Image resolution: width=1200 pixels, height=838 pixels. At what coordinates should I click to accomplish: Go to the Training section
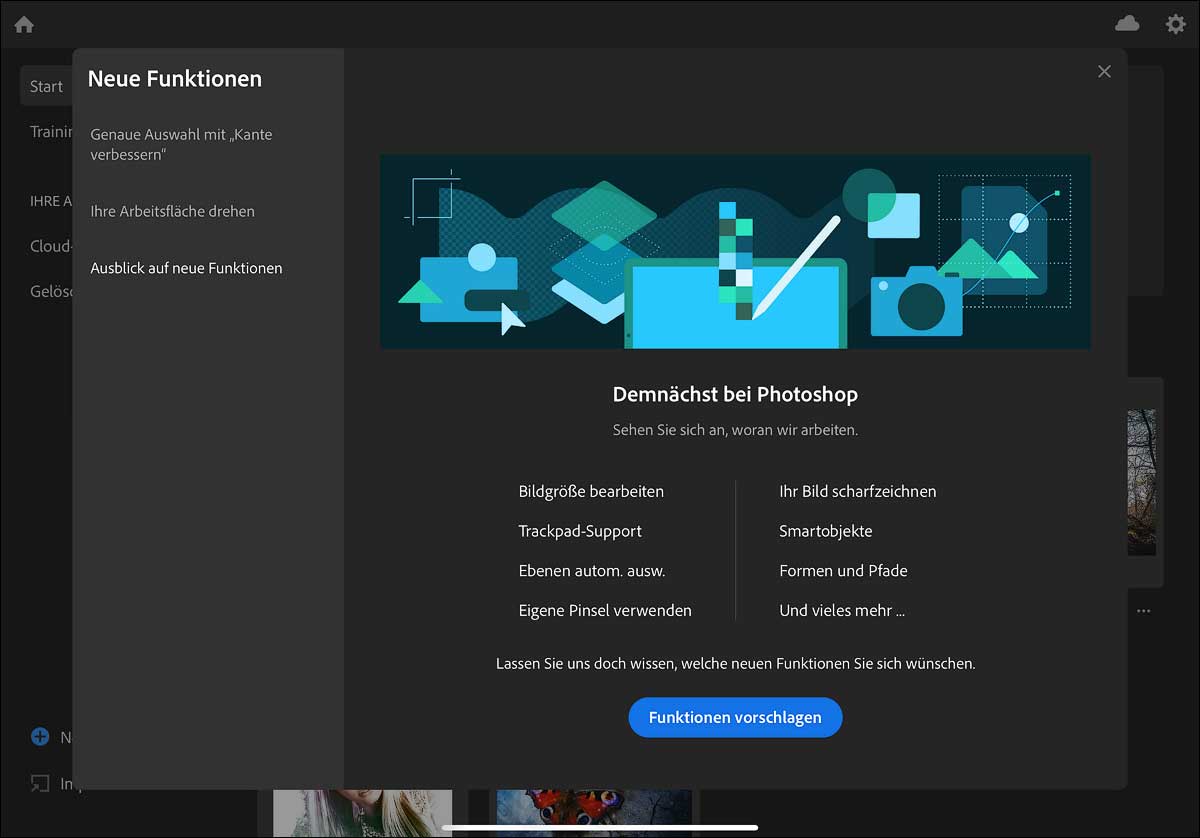click(50, 132)
